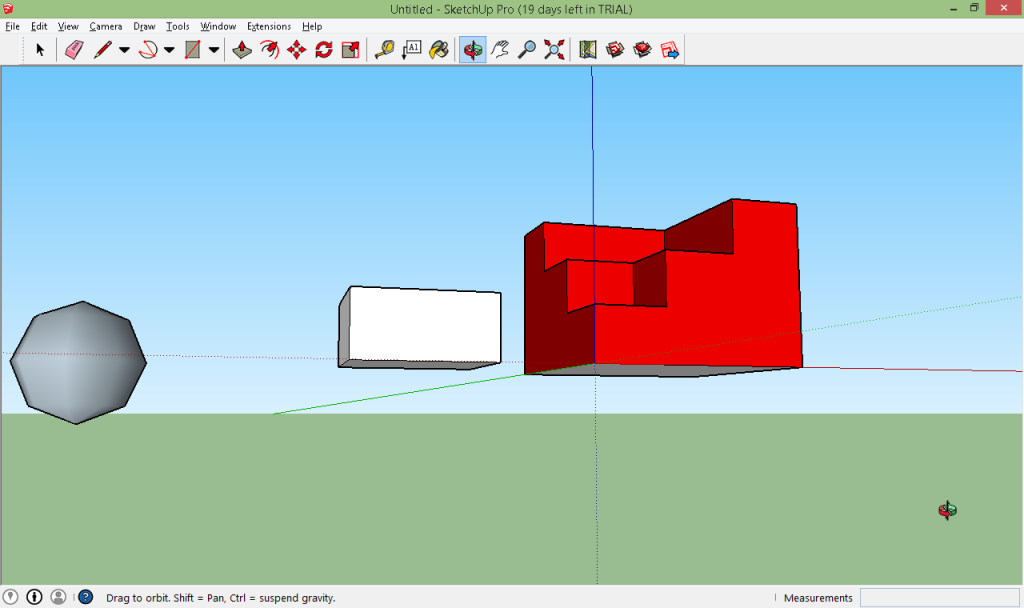Select the Push/Pull tool
The image size is (1024, 608).
pyautogui.click(x=242, y=49)
